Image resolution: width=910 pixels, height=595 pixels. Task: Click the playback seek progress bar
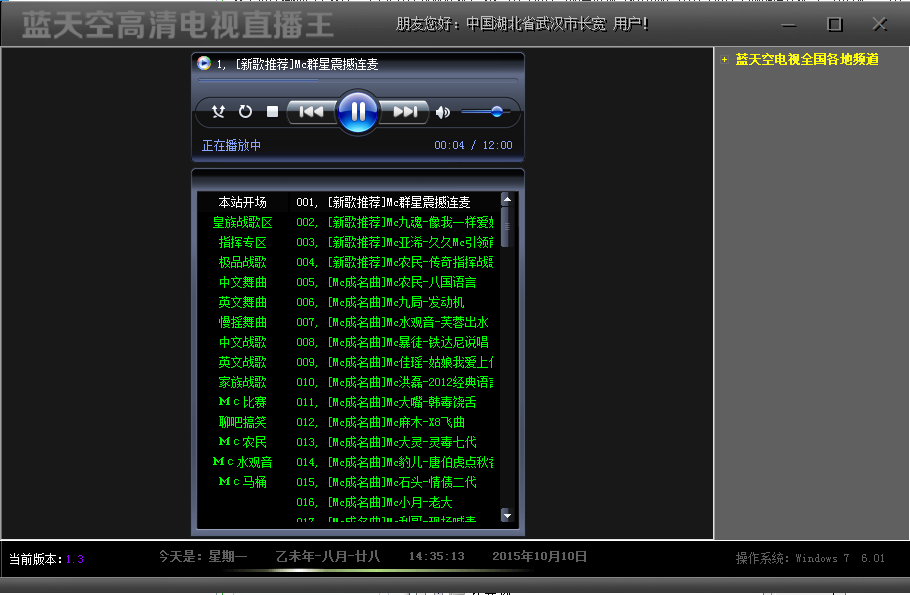[x=358, y=80]
